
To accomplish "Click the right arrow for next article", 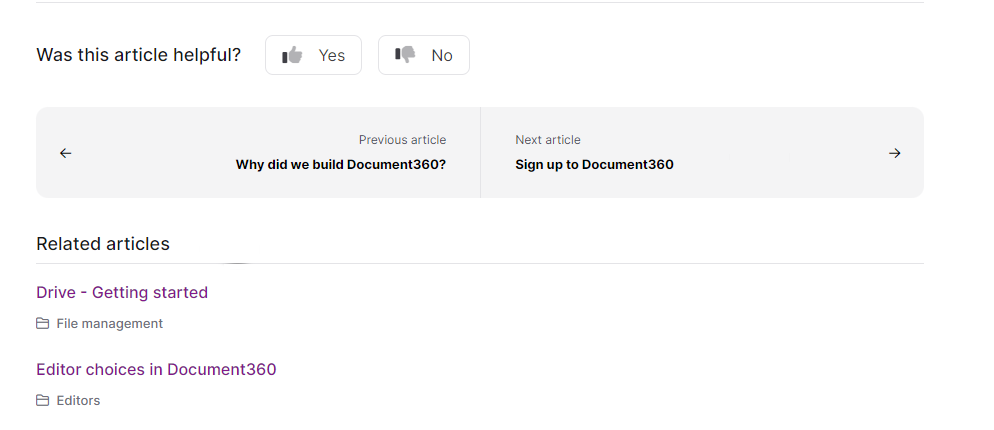I will [894, 153].
